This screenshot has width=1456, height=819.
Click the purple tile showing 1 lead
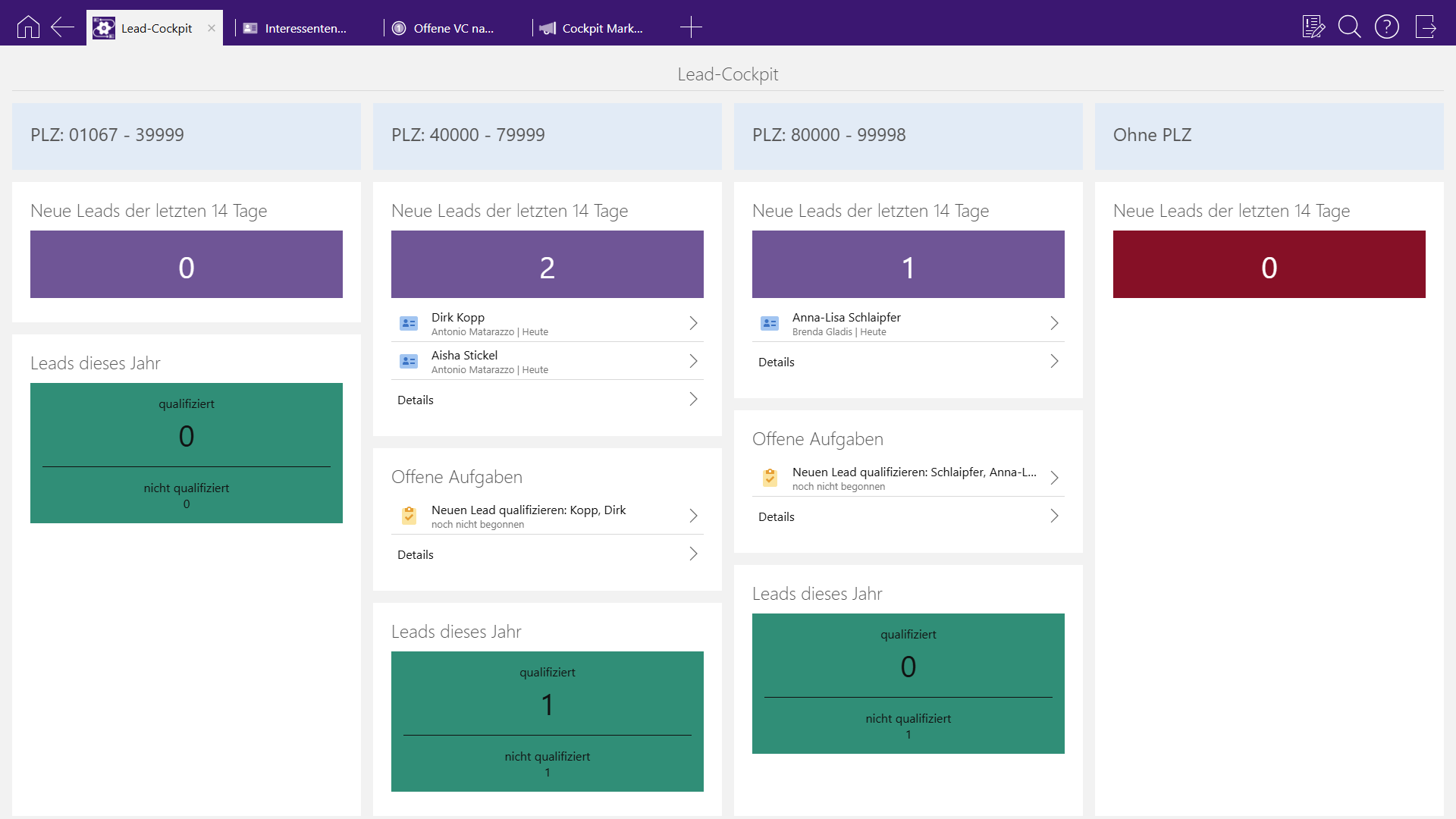click(x=908, y=265)
